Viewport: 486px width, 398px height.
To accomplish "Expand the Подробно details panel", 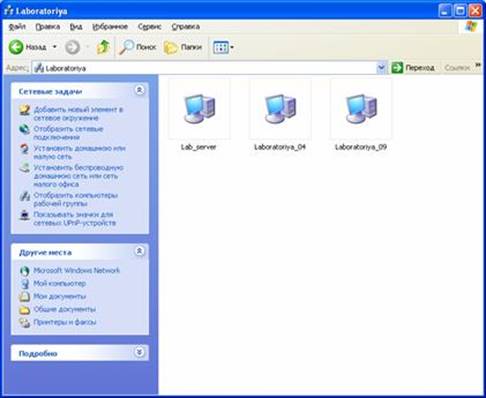I will point(139,352).
